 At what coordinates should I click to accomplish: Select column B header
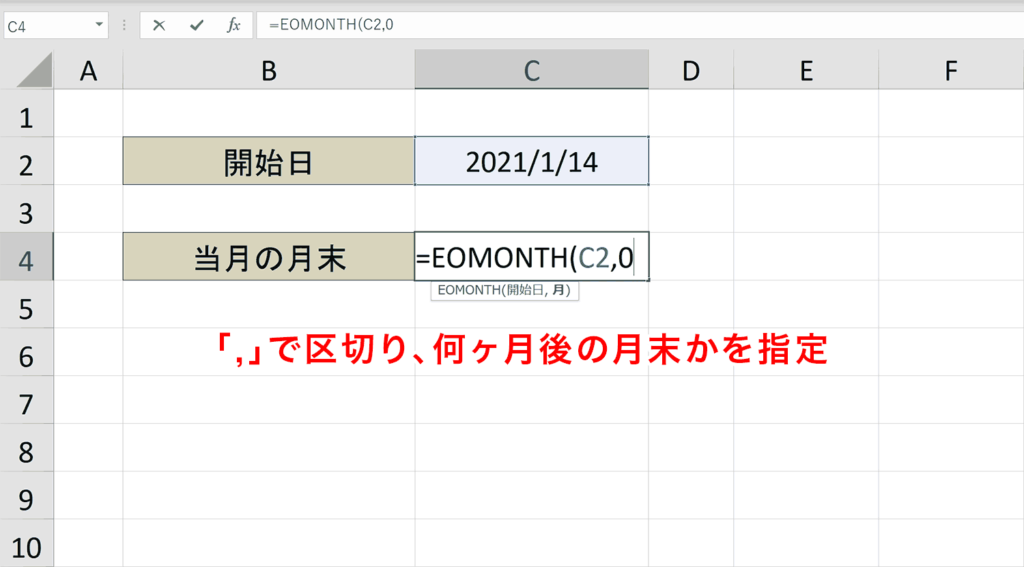tap(268, 70)
